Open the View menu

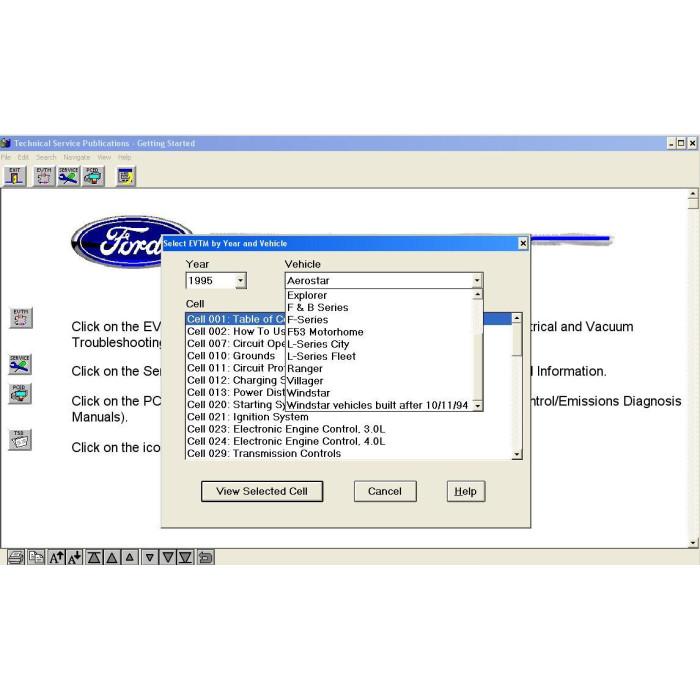[x=104, y=157]
